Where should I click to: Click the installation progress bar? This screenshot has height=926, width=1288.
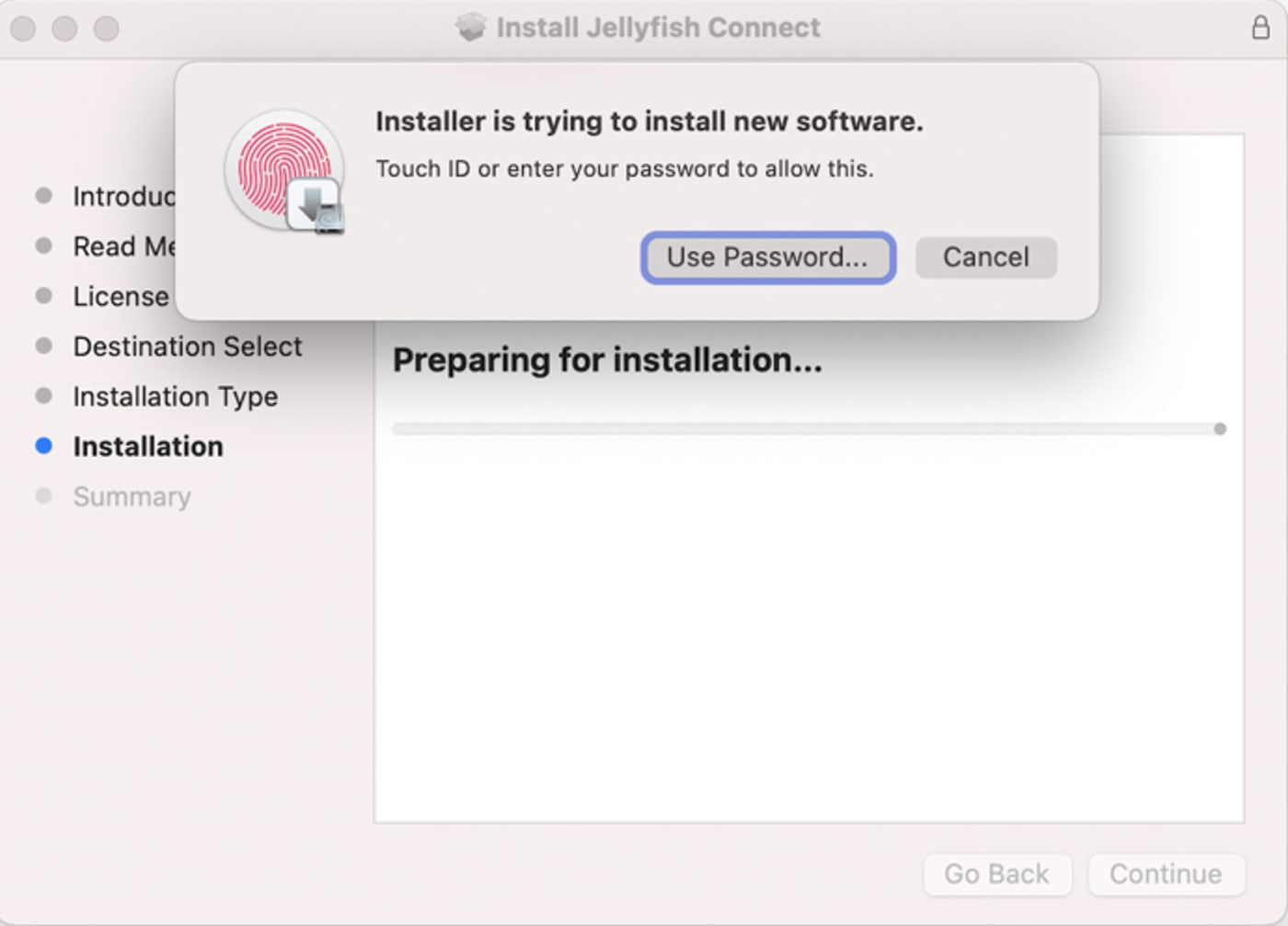pyautogui.click(x=808, y=429)
